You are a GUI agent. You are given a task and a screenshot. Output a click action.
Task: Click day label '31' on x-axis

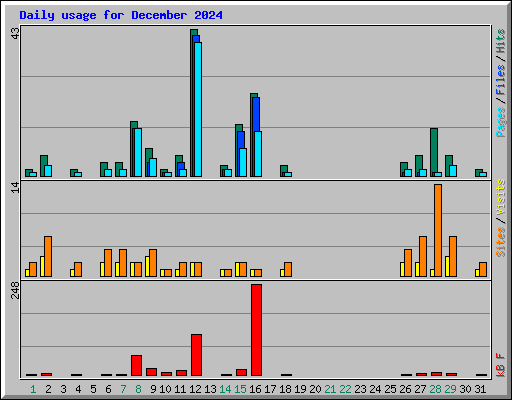point(480,389)
